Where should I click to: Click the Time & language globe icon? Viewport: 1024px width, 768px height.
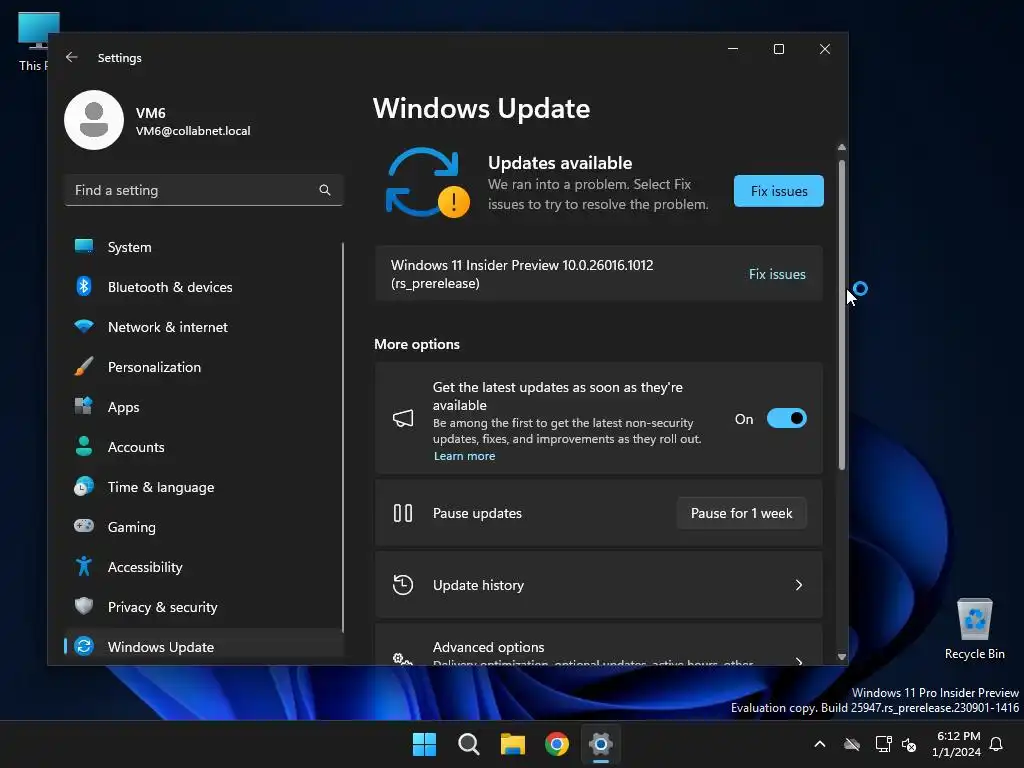(x=84, y=487)
